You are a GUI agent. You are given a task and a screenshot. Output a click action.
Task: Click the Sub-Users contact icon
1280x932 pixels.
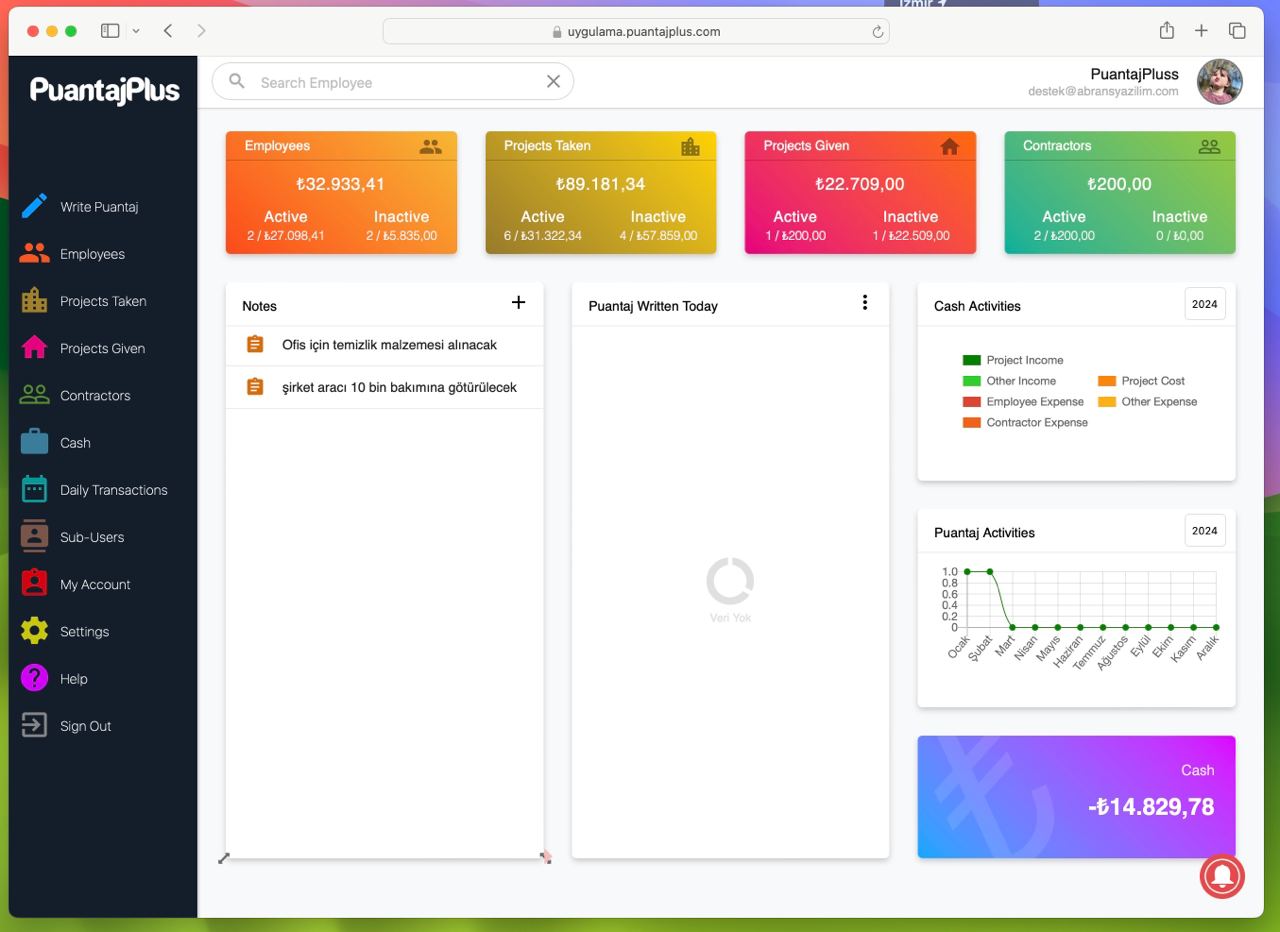pos(34,536)
